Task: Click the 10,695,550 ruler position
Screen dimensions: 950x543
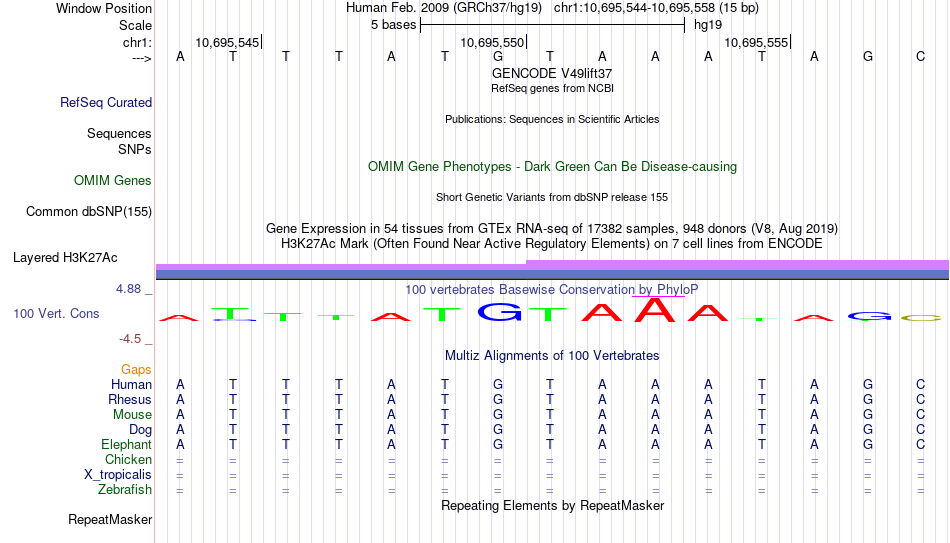Action: point(493,42)
